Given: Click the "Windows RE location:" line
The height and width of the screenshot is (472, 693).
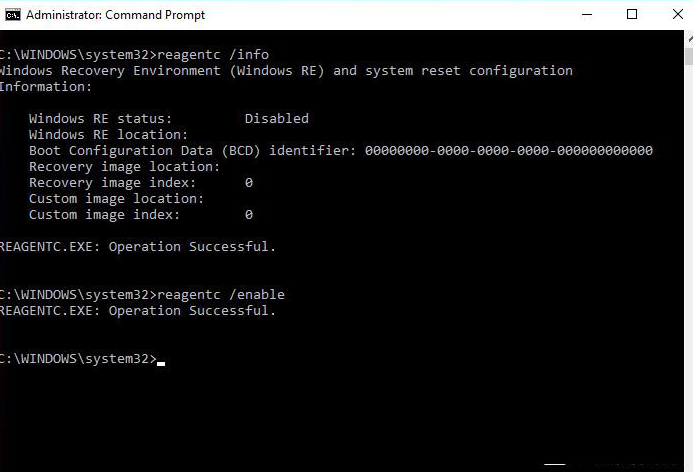Looking at the screenshot, I should [108, 134].
